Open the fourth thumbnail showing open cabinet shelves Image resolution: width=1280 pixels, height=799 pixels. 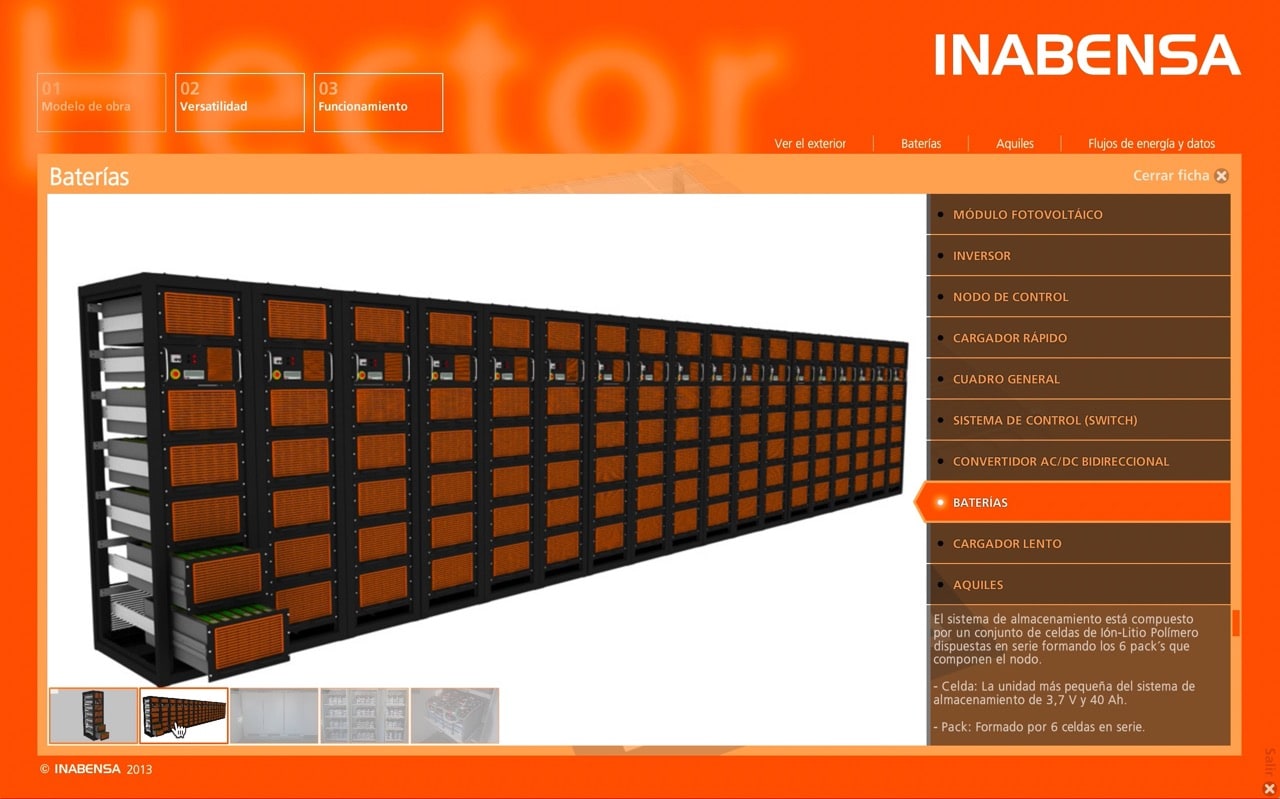pyautogui.click(x=364, y=715)
